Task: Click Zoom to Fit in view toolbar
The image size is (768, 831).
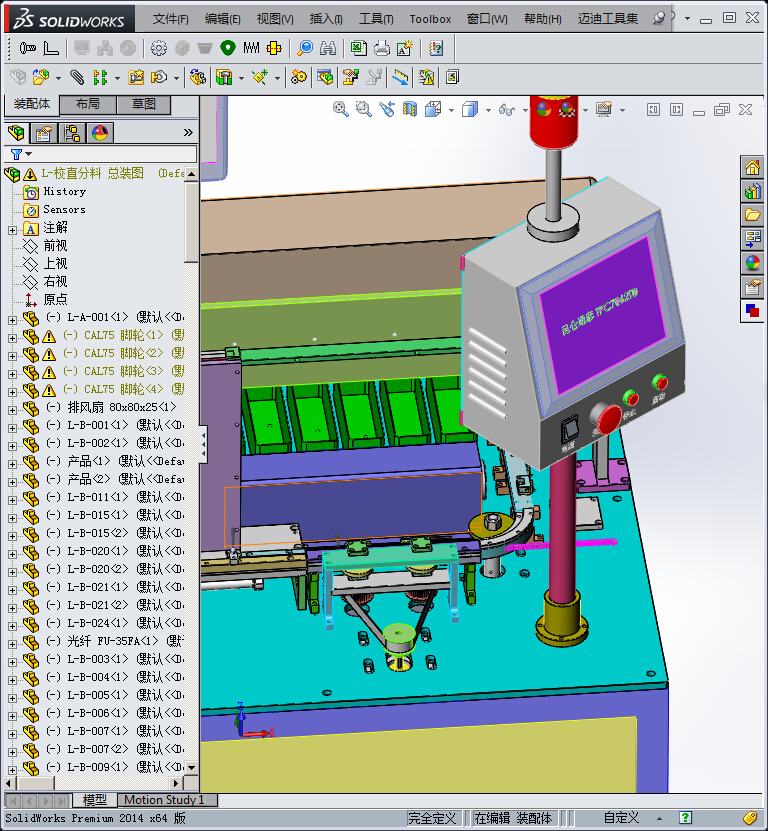Action: coord(340,110)
